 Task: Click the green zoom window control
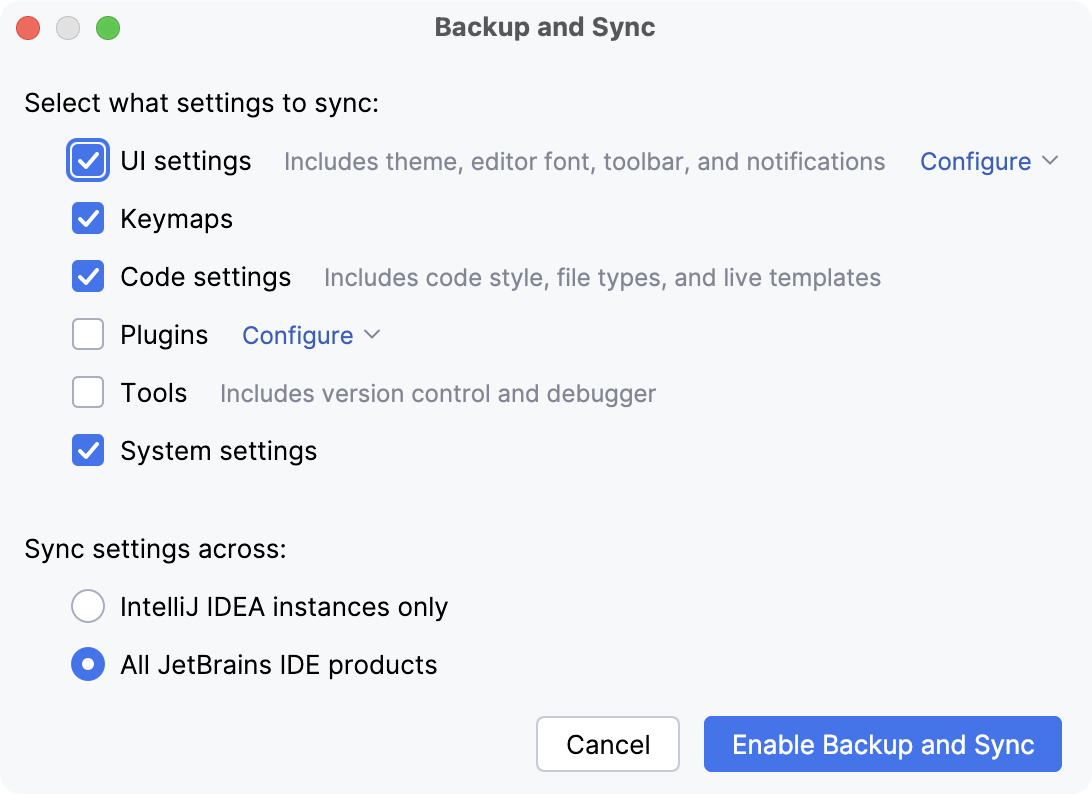pyautogui.click(x=108, y=28)
